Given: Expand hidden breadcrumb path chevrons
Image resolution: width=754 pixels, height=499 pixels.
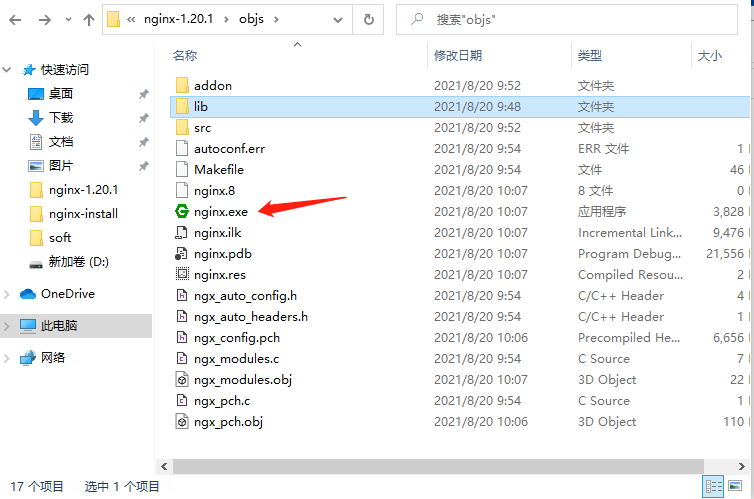Looking at the screenshot, I should pos(131,20).
